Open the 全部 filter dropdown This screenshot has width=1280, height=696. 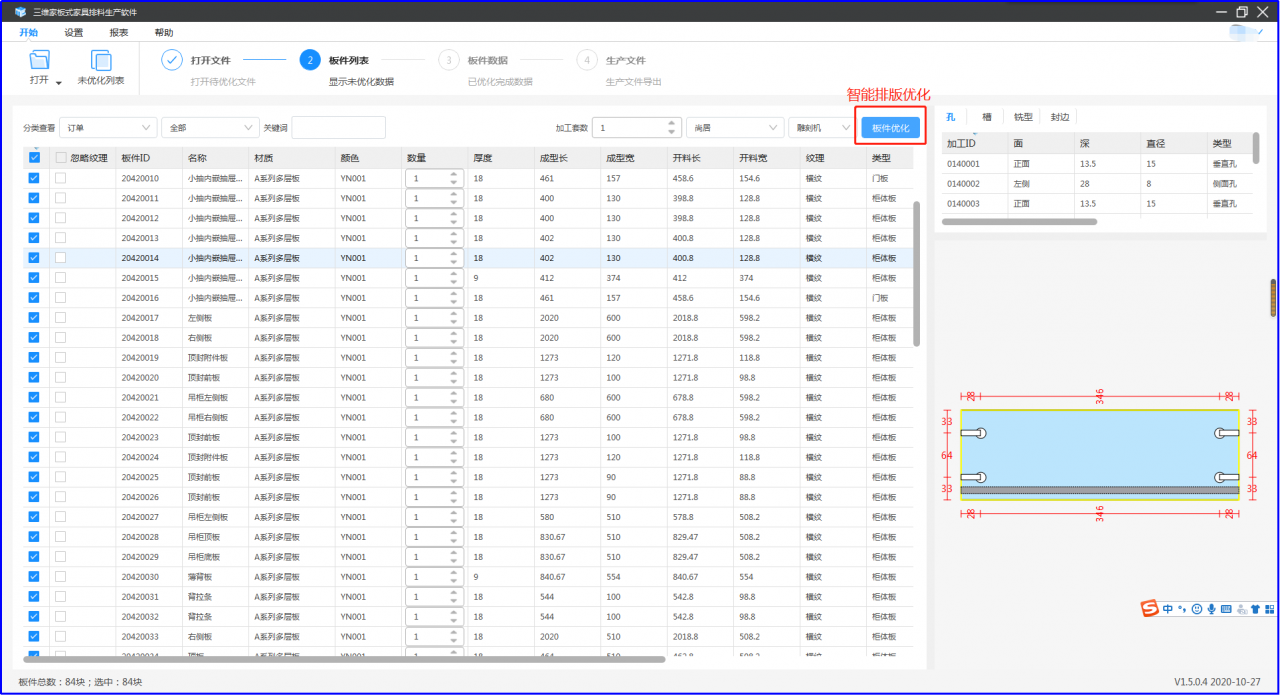[x=210, y=128]
